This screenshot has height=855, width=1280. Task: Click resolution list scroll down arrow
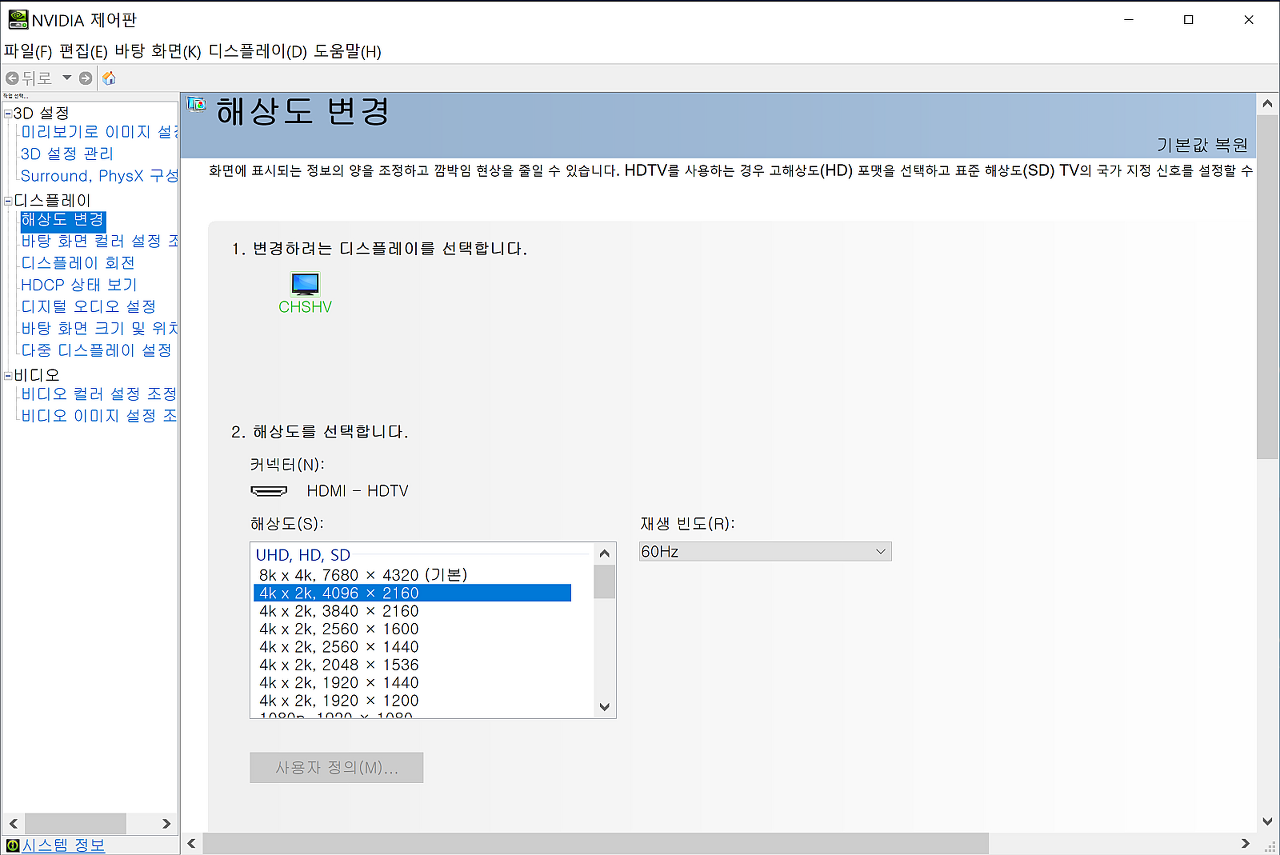coord(604,706)
